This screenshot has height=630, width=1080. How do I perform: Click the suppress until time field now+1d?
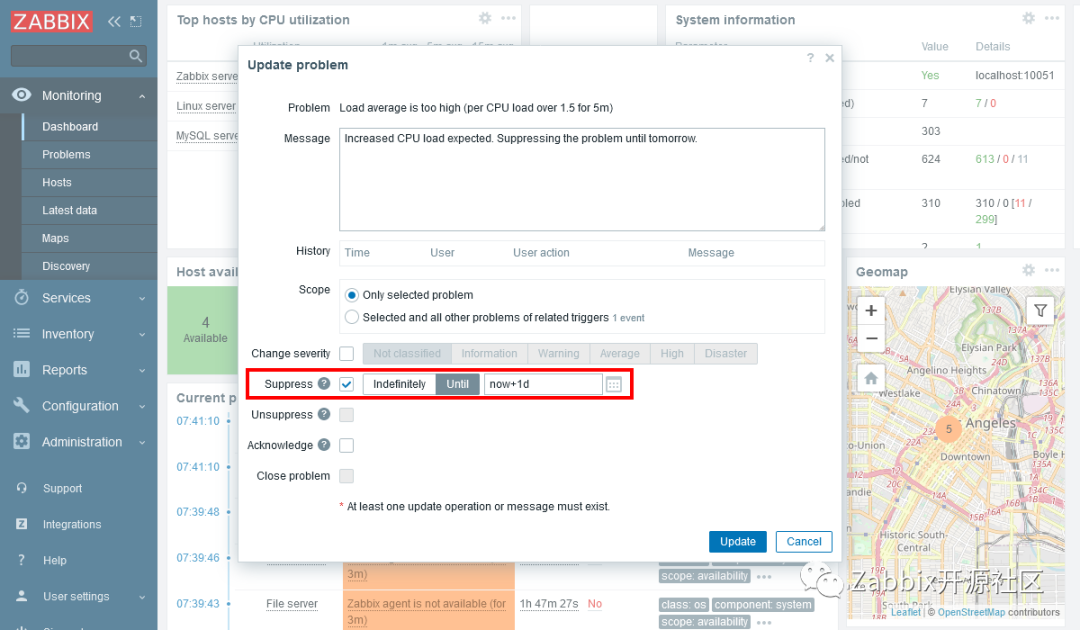(543, 384)
